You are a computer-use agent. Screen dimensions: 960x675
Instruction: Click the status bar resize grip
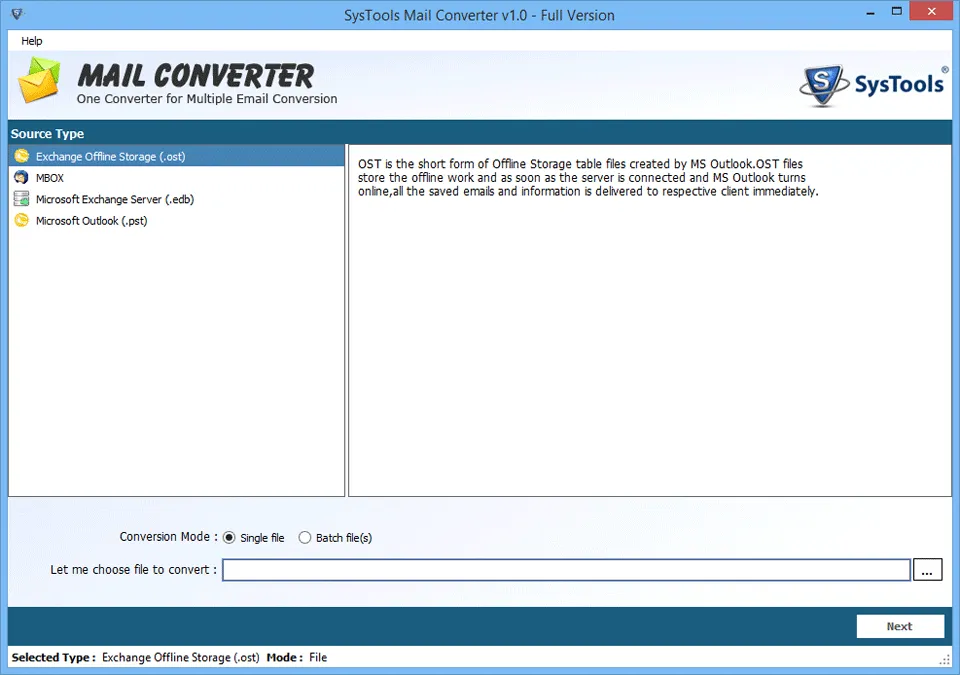(945, 660)
